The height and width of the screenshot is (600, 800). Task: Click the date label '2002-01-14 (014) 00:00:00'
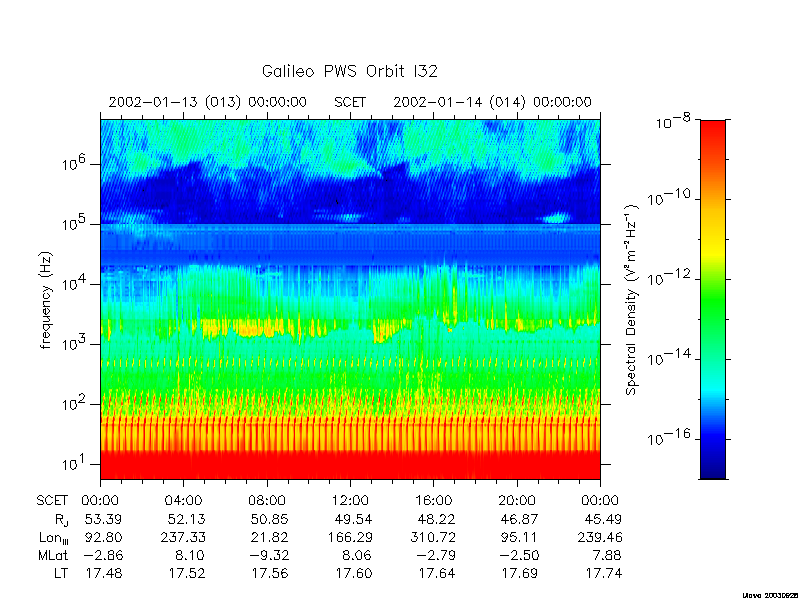492,102
